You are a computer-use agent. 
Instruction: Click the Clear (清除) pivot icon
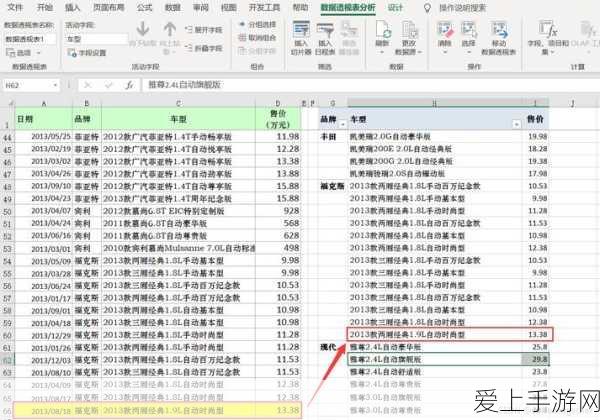pyautogui.click(x=445, y=29)
